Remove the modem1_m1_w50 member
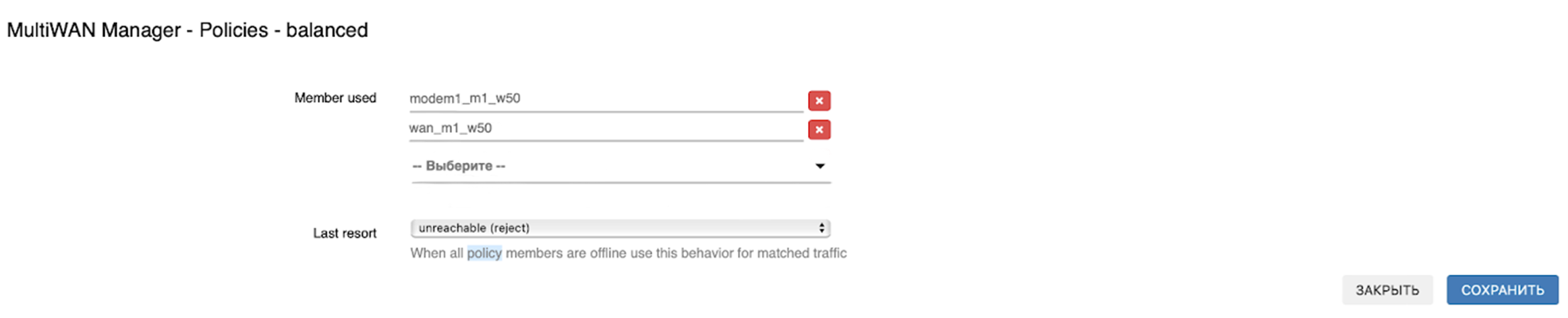 tap(819, 101)
